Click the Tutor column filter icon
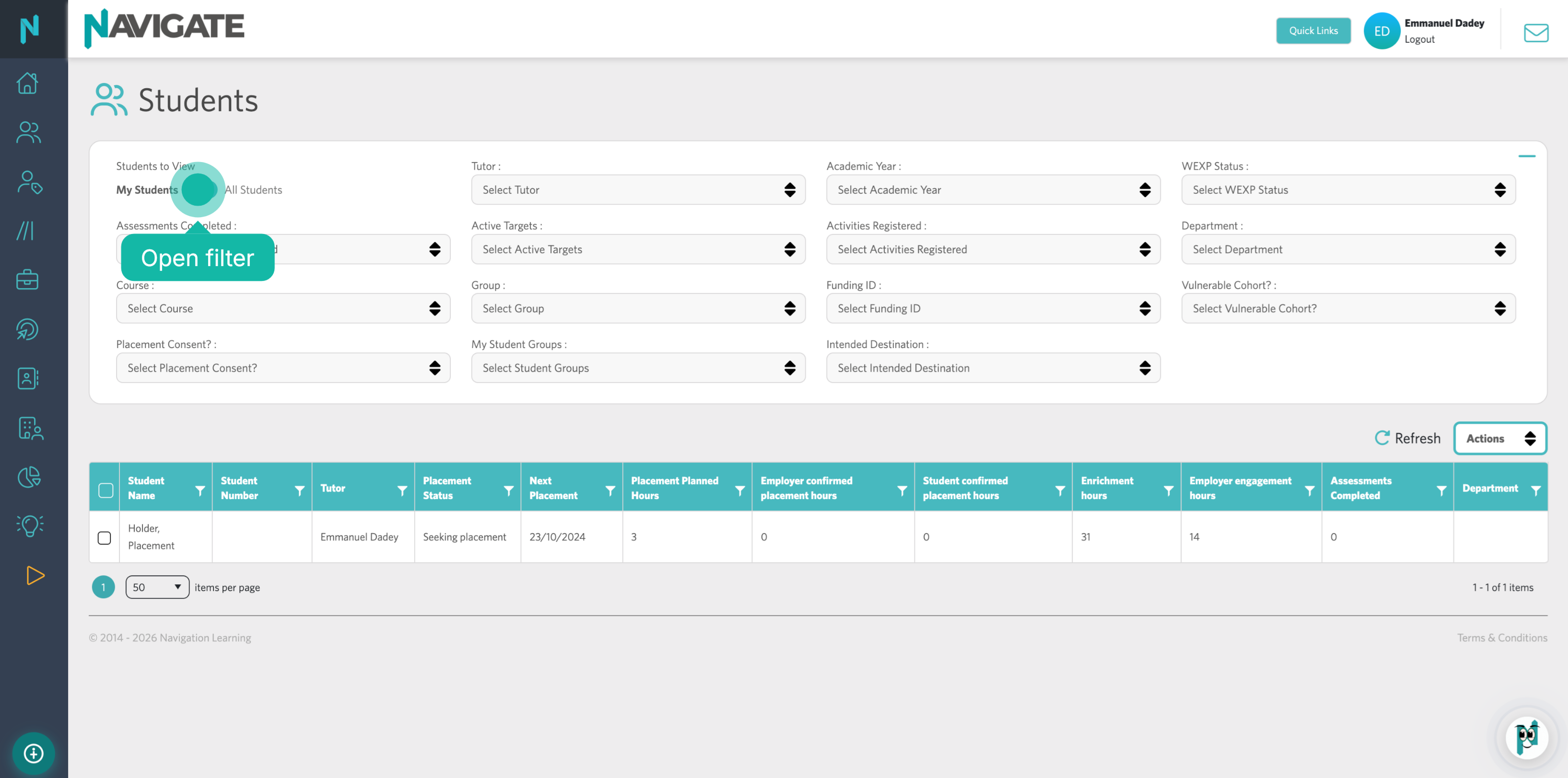Screen dimensions: 1568x778 402,490
